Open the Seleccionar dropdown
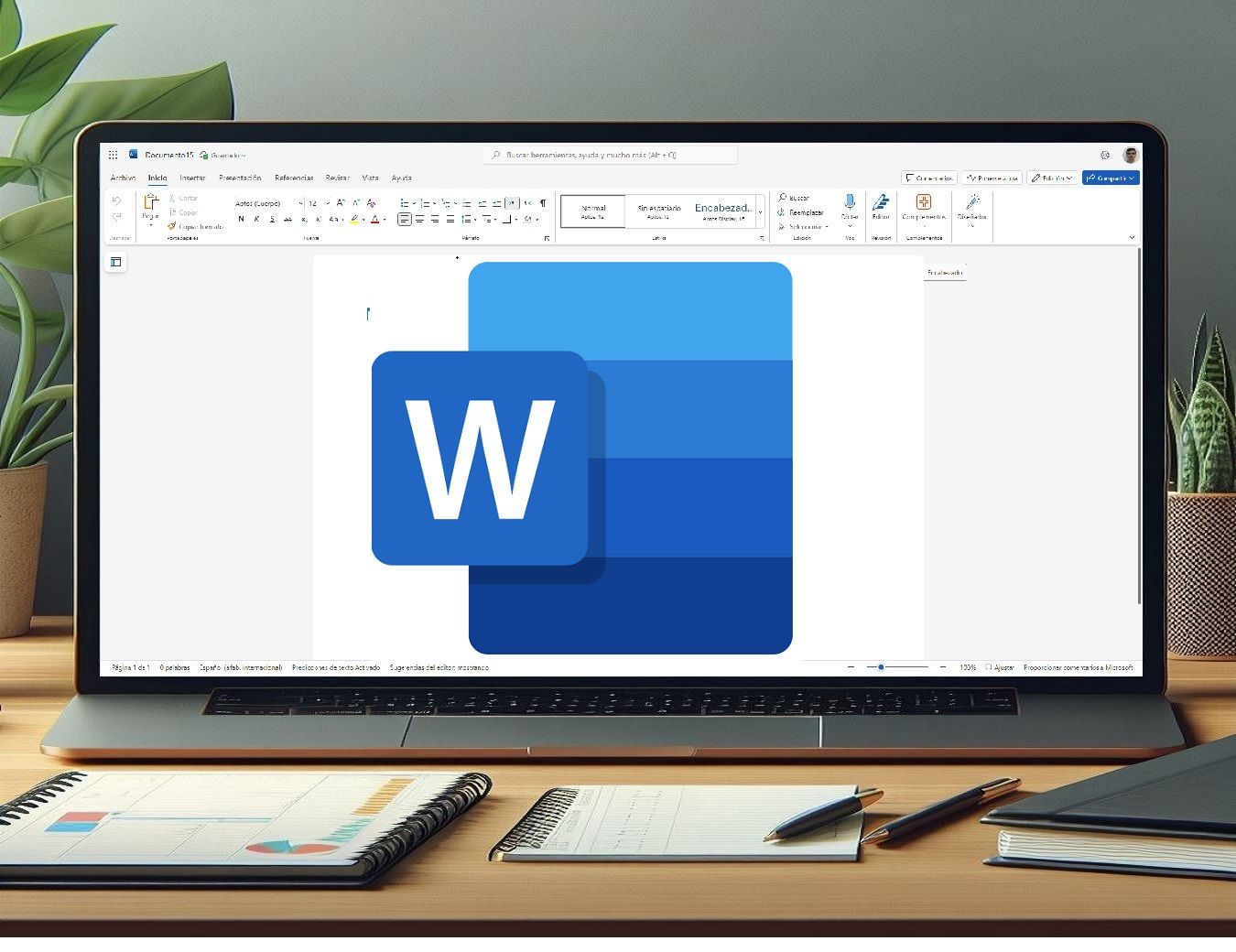 coord(803,226)
